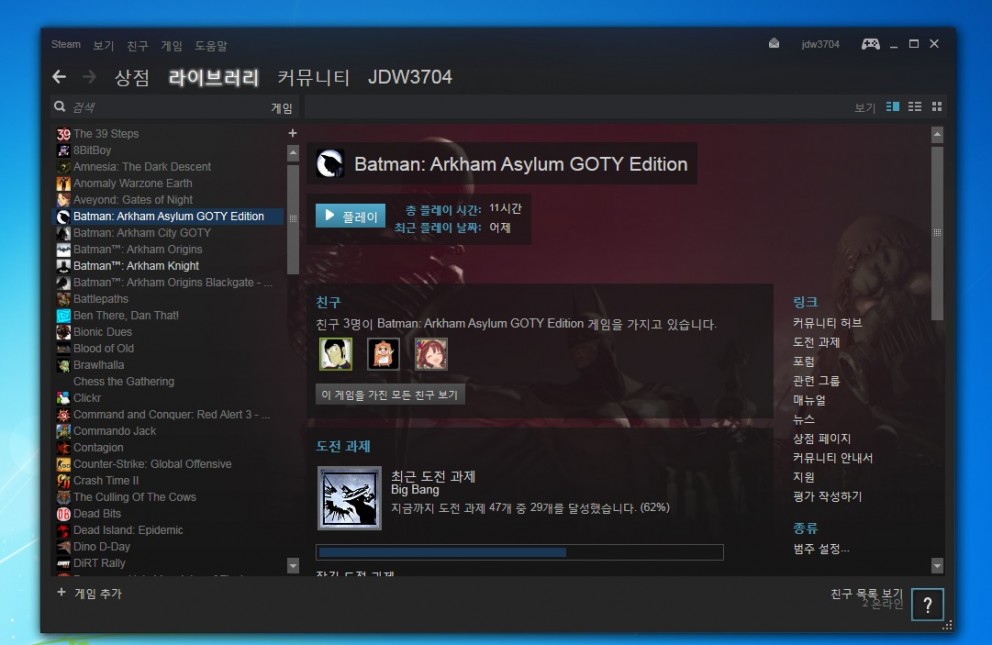This screenshot has width=992, height=645.
Task: Launch Big Picture mode controller icon
Action: 871,44
